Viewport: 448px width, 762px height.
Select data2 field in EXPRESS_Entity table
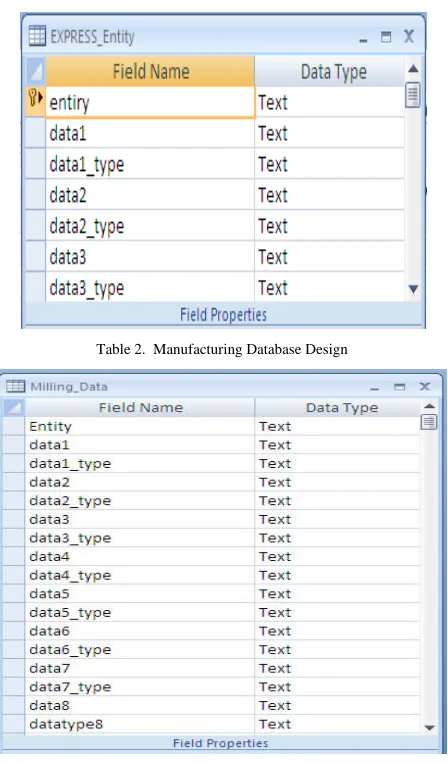tap(150, 194)
